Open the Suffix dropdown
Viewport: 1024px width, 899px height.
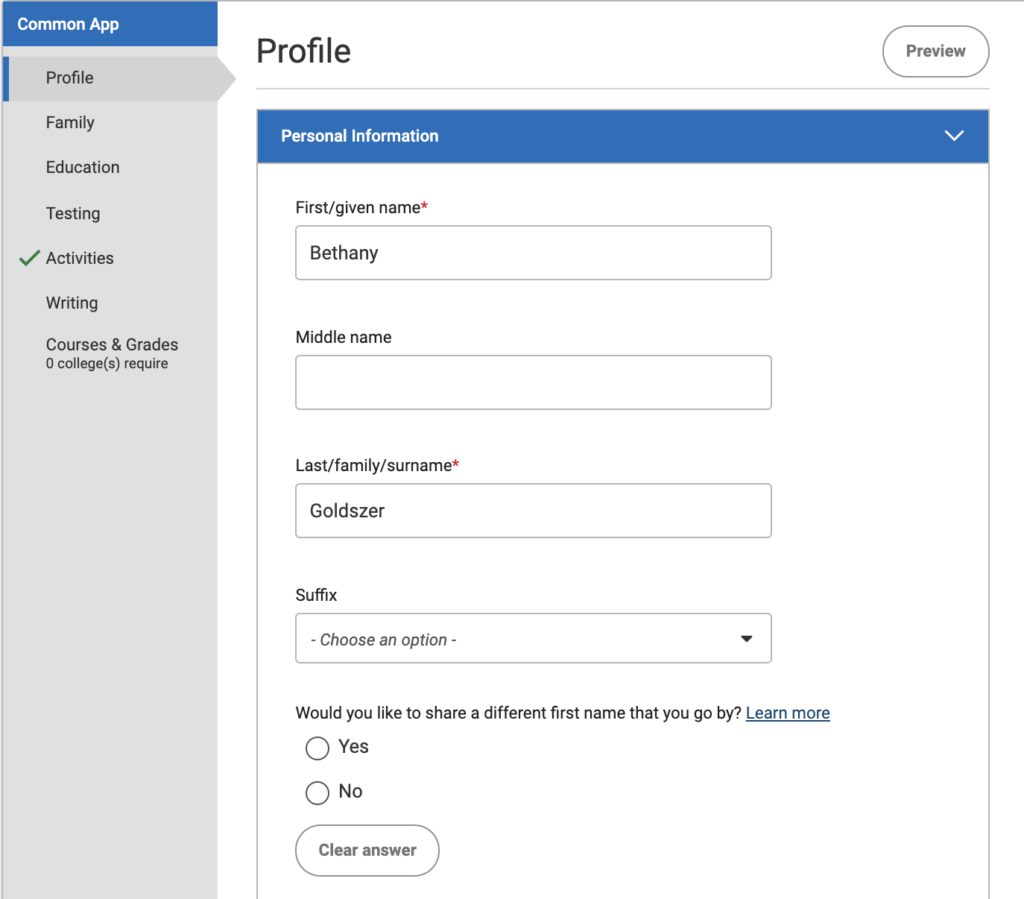tap(533, 638)
